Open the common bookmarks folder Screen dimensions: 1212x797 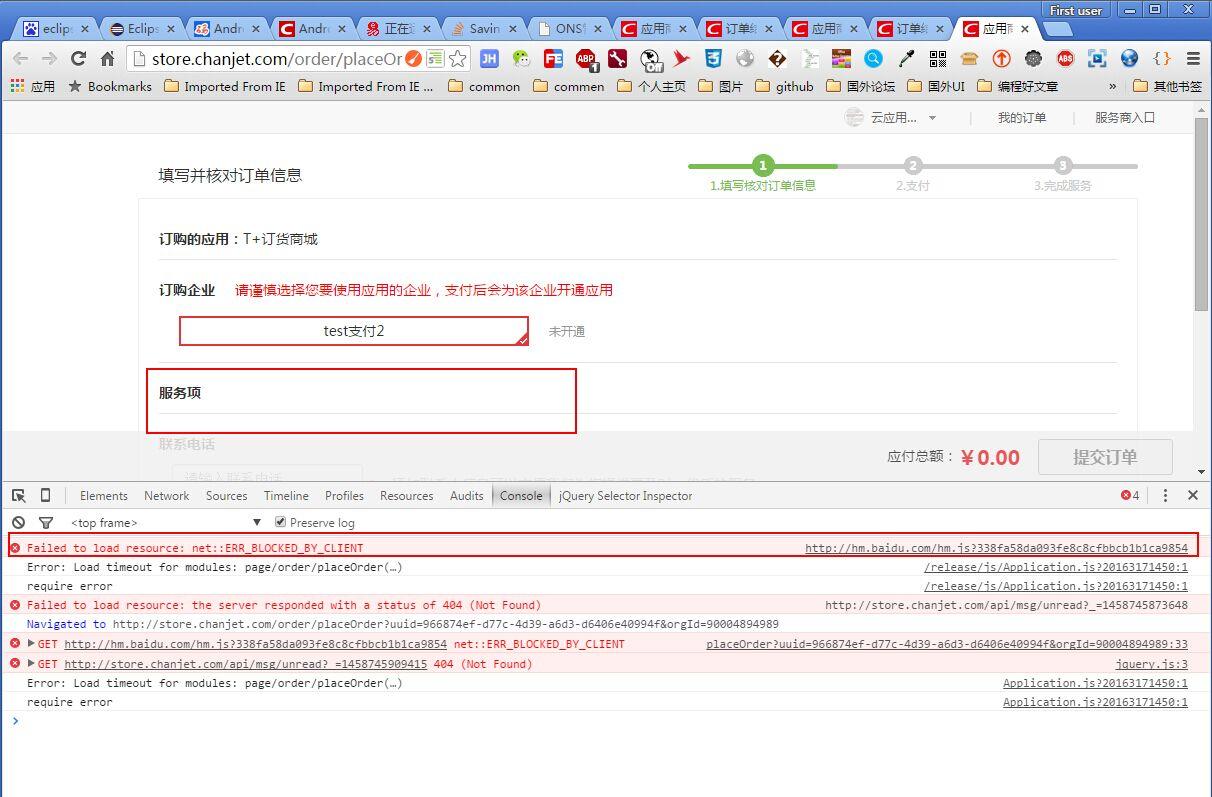point(484,86)
